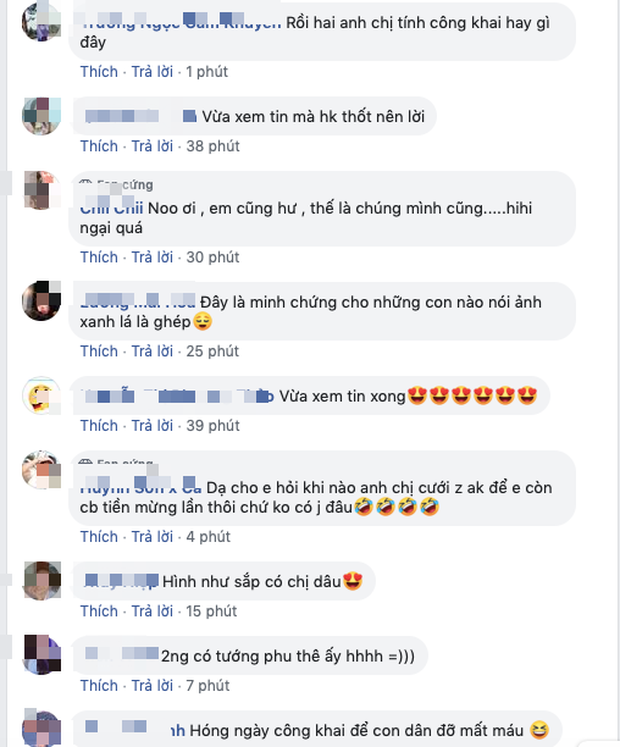Screen dimensions: 620x747
Task: Like the comment posted 1 phút ago
Action: click(99, 71)
